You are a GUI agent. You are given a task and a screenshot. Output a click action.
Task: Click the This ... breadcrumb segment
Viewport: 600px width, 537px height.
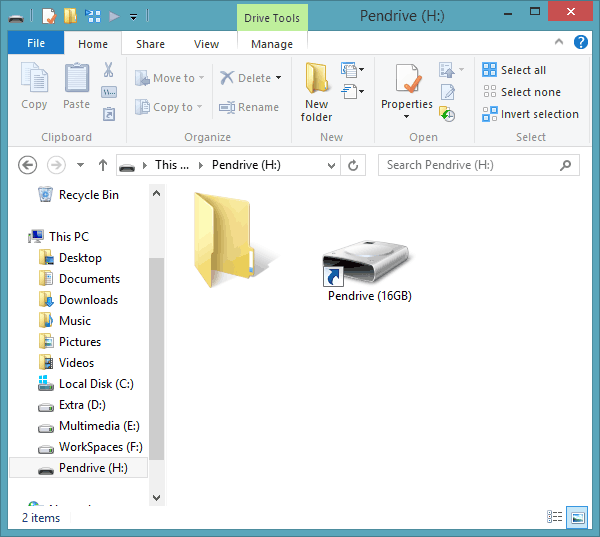(x=172, y=165)
